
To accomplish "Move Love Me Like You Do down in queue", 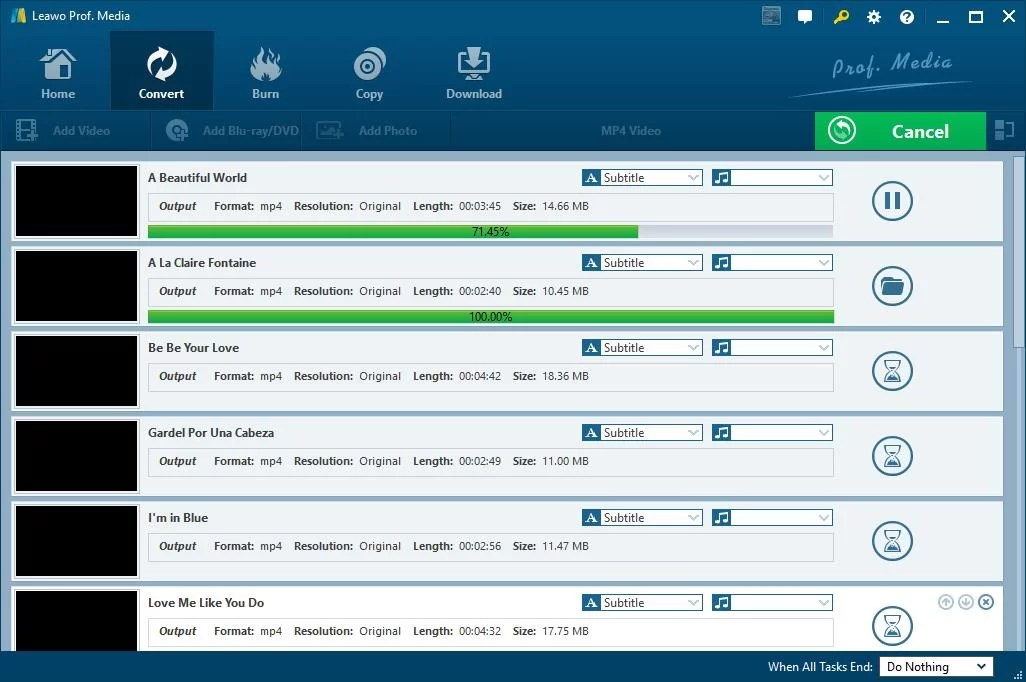I will 965,602.
